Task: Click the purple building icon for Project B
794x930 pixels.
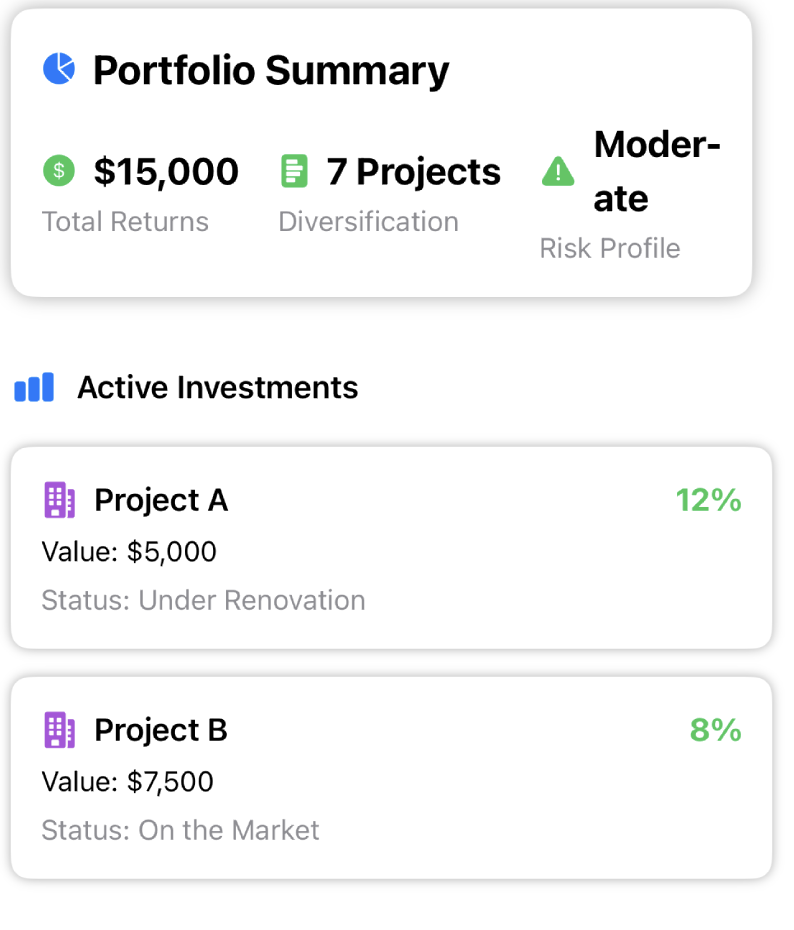Action: point(60,730)
